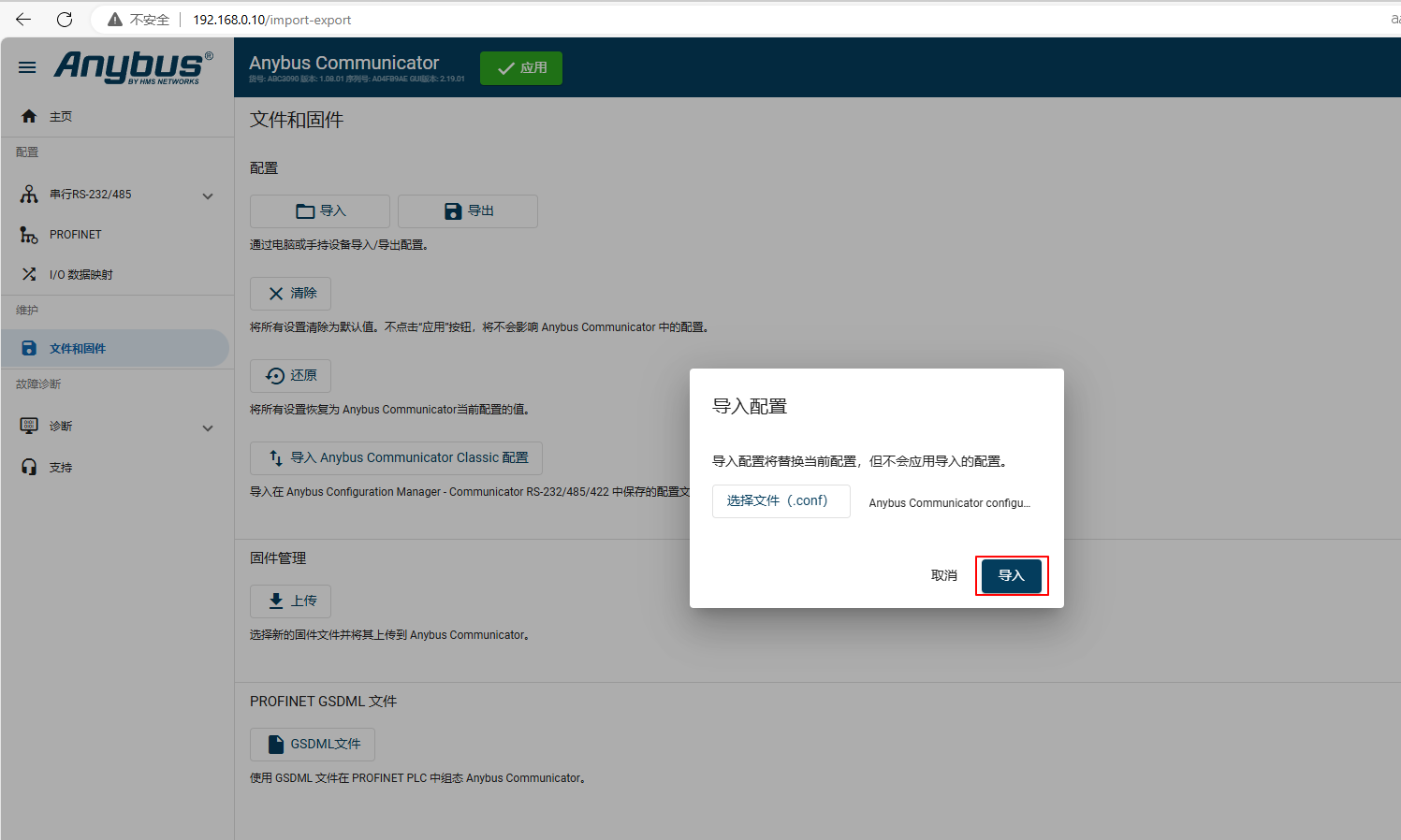The height and width of the screenshot is (840, 1401).
Task: Click the green 应用 apply button
Action: (521, 68)
